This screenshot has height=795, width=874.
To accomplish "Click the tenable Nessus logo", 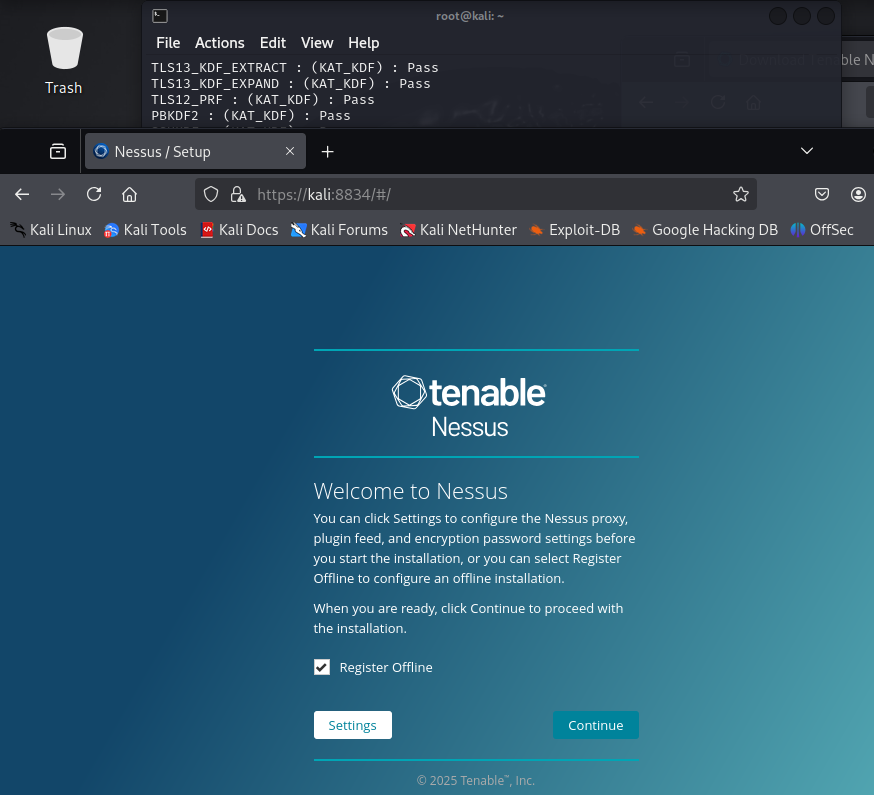I will pos(469,406).
